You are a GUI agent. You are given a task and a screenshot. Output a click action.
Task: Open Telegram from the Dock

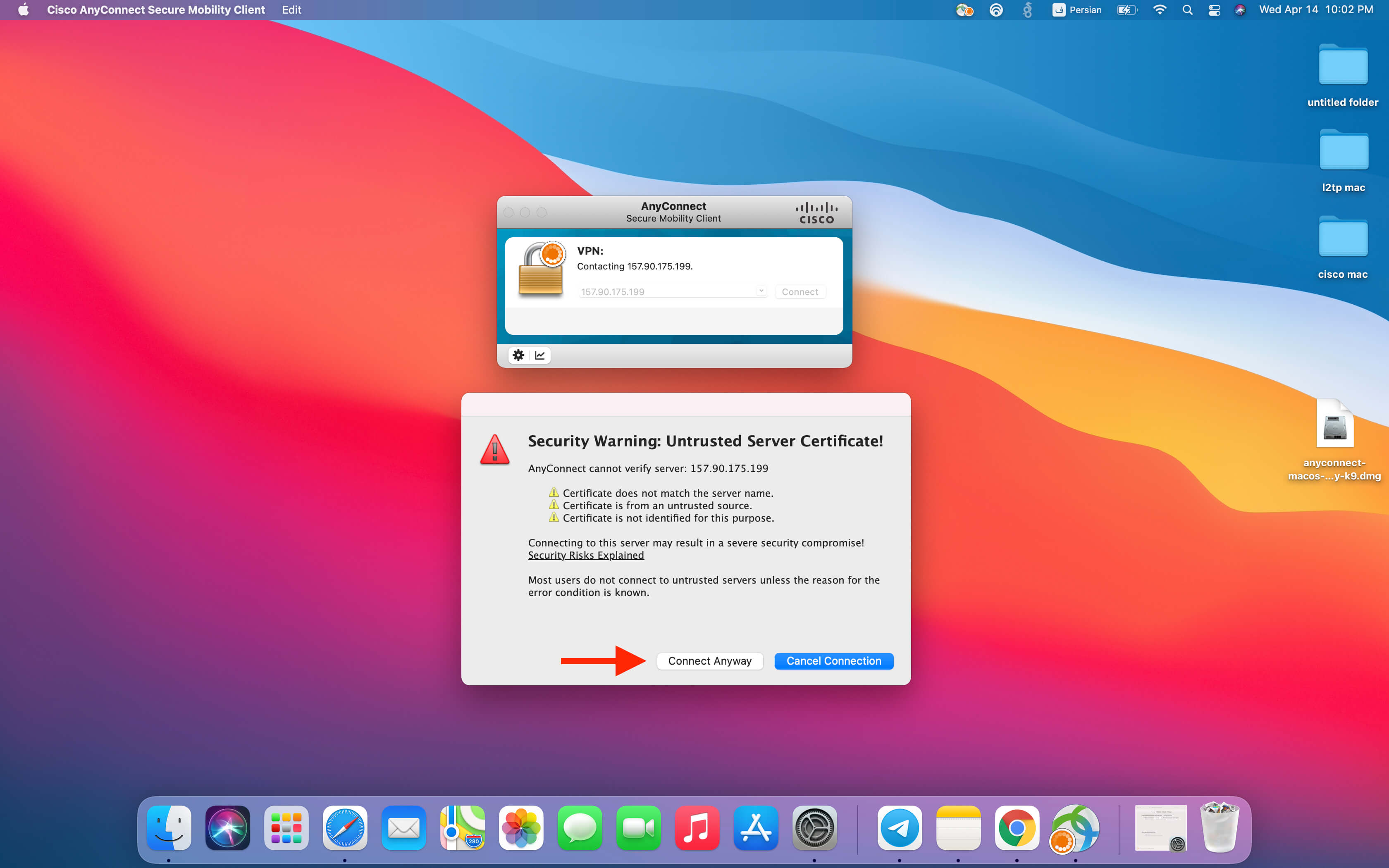tap(900, 828)
